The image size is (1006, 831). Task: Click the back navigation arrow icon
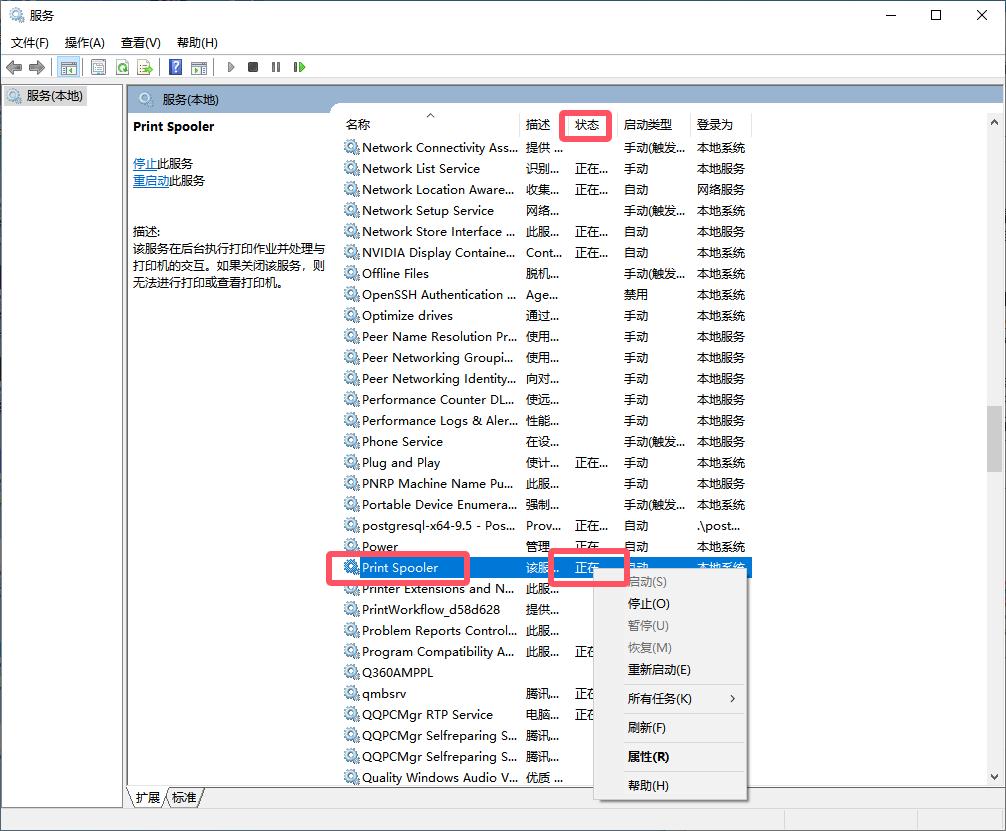(x=14, y=67)
